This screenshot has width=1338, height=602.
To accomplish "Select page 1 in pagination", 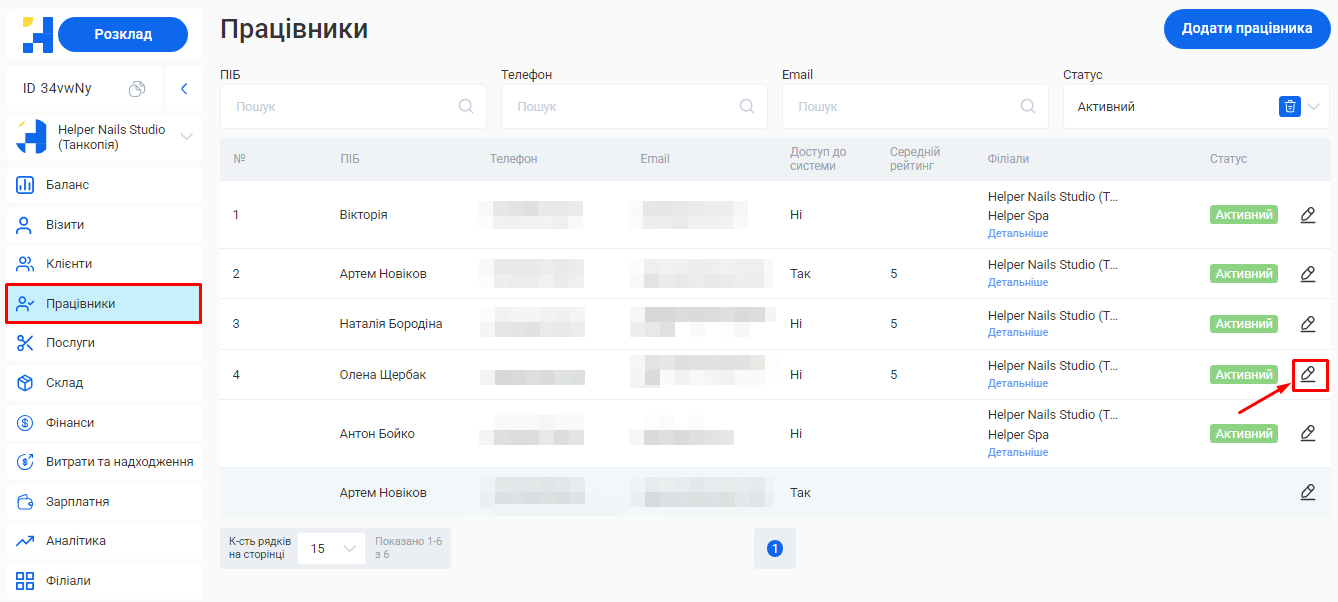I will tap(774, 548).
